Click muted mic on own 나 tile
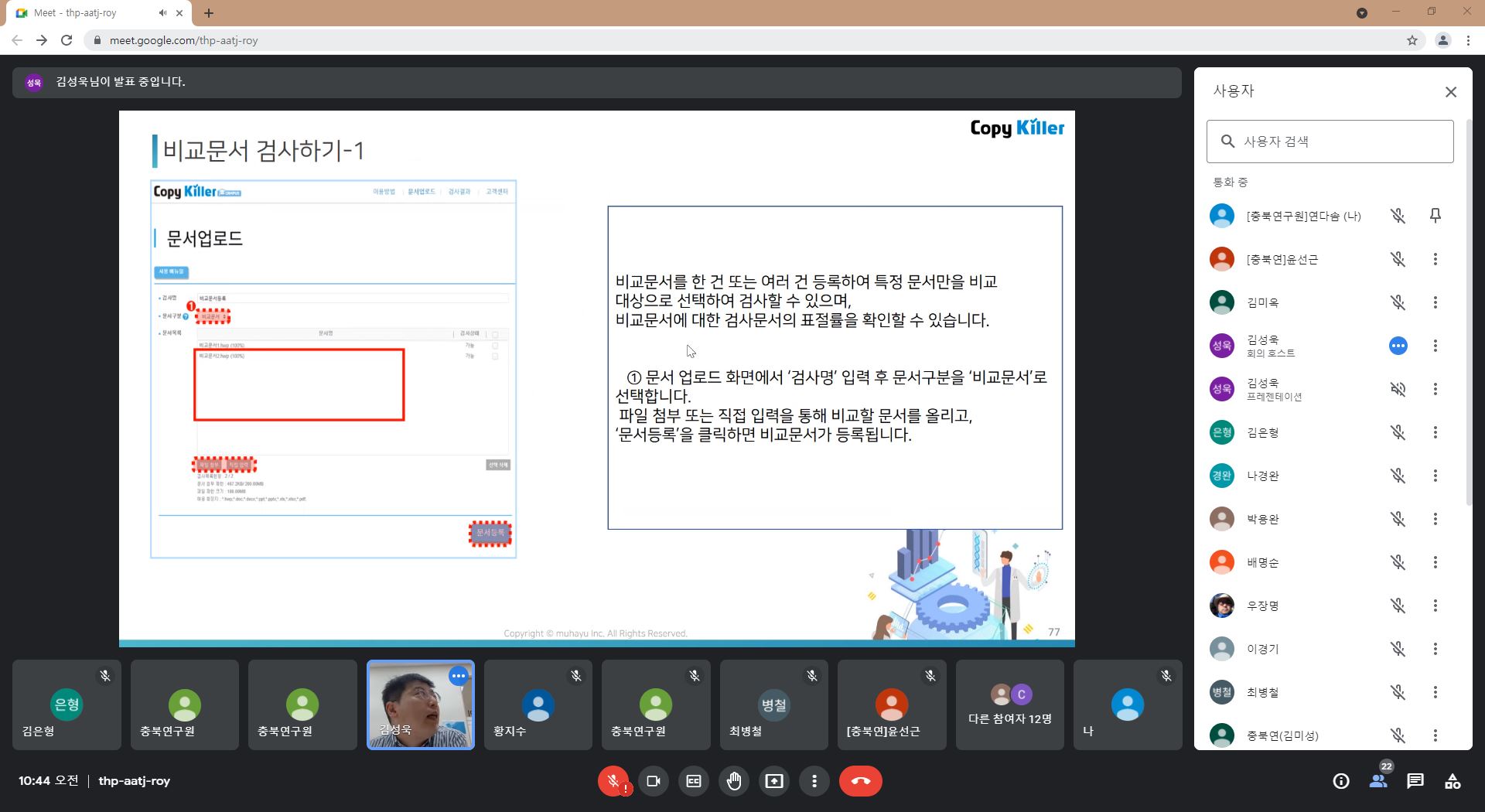The height and width of the screenshot is (812, 1485). point(1166,676)
